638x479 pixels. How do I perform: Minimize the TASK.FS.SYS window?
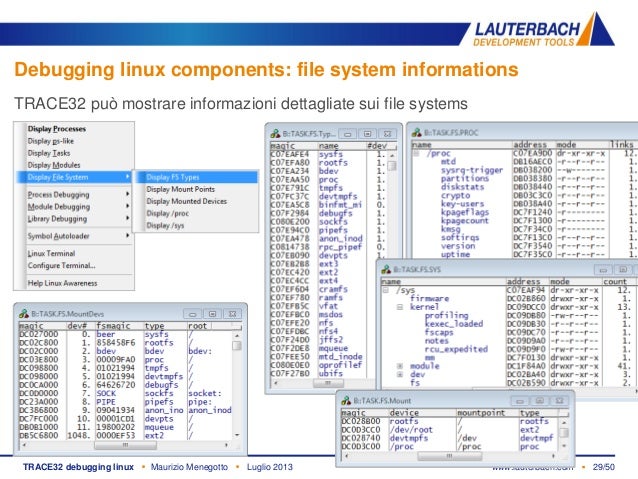603,269
